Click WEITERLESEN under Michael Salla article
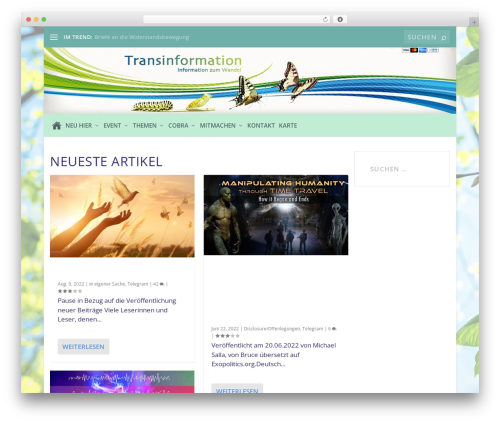 coord(237,389)
